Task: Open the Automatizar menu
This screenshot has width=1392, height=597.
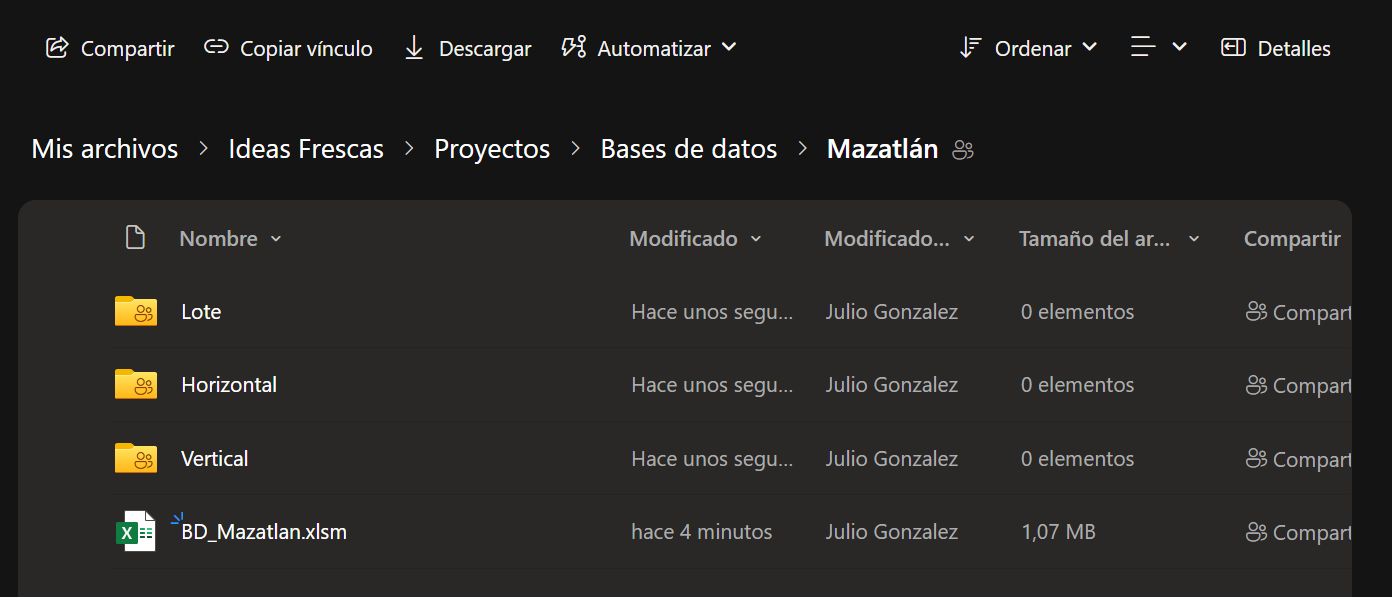Action: (649, 48)
